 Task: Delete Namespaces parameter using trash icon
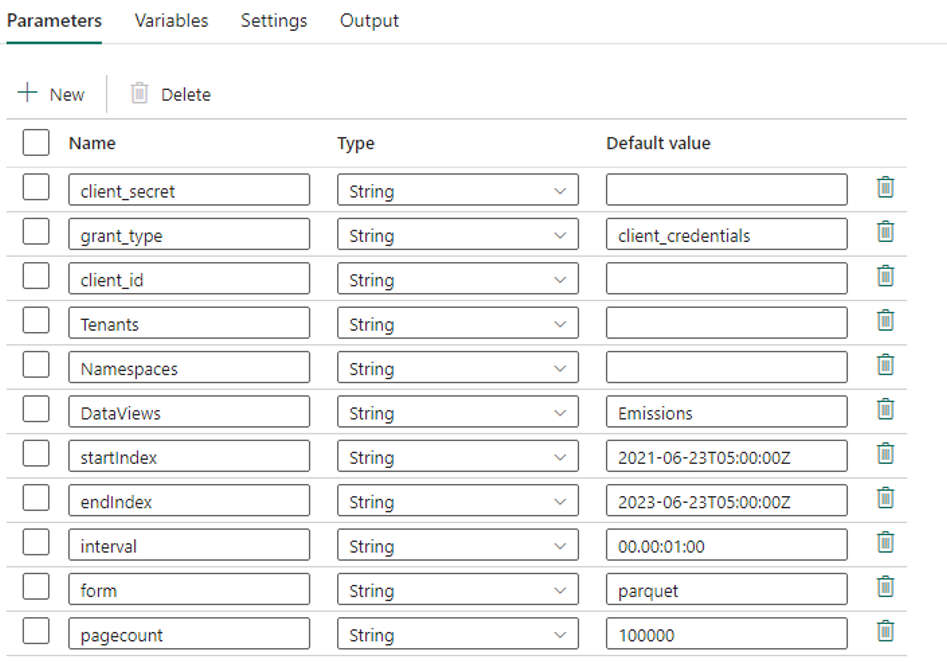click(x=885, y=365)
